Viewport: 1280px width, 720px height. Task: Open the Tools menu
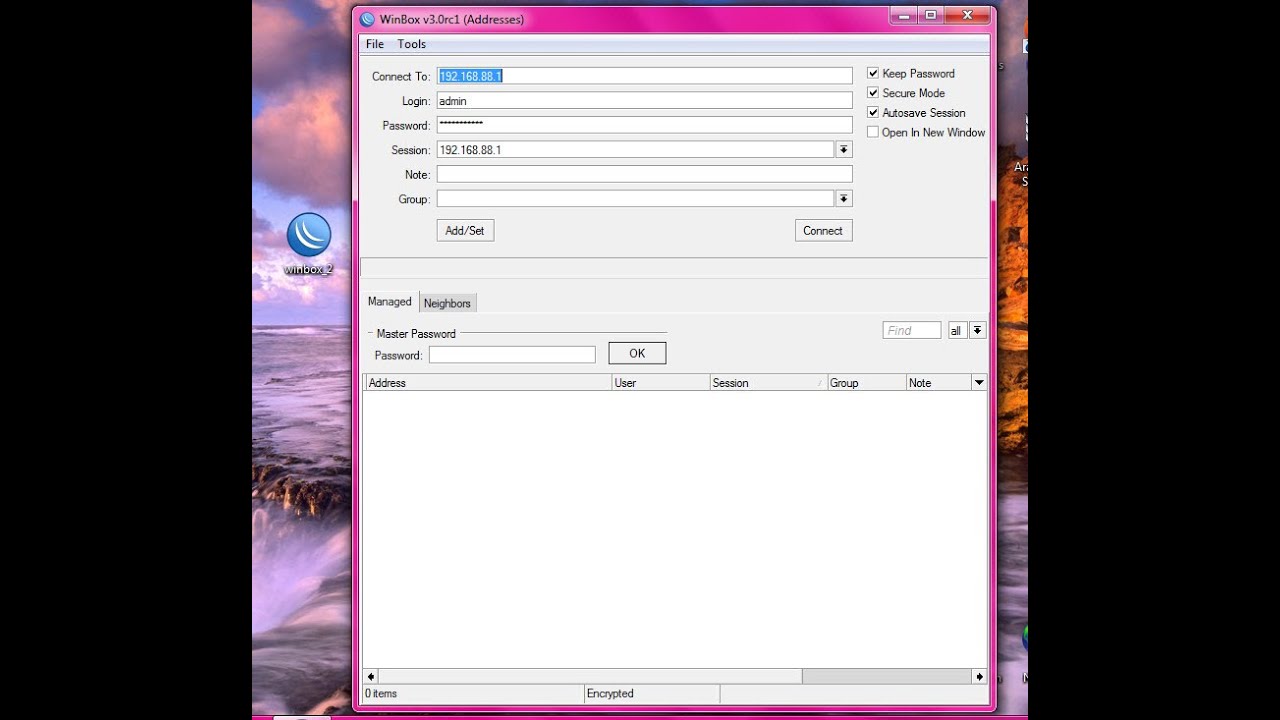[x=412, y=44]
